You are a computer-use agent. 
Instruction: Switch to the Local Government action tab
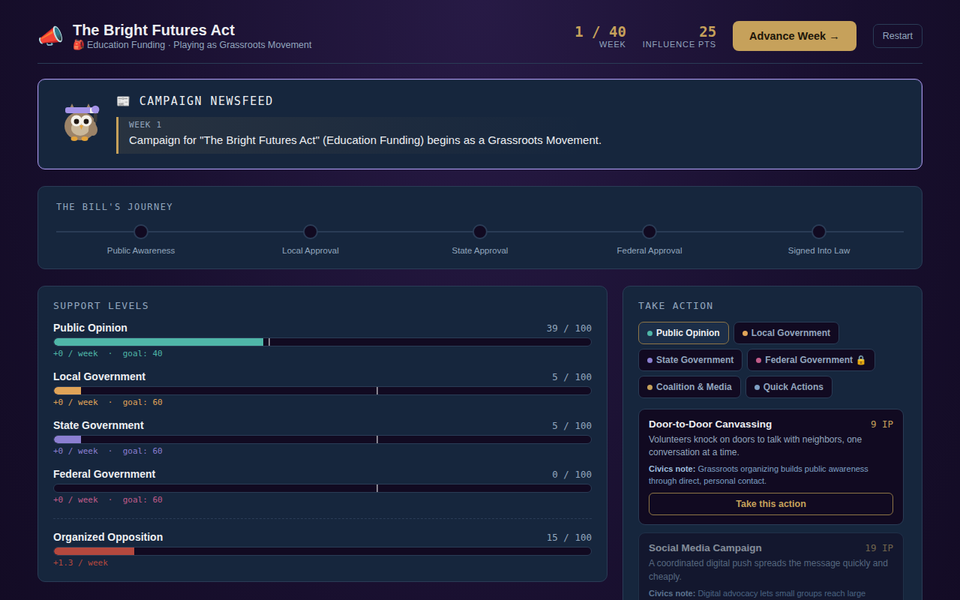pos(786,333)
